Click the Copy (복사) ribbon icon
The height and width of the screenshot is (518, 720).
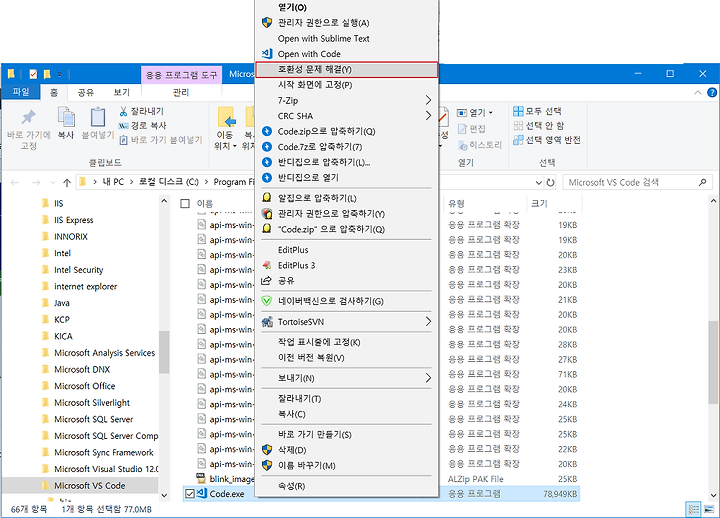click(66, 117)
